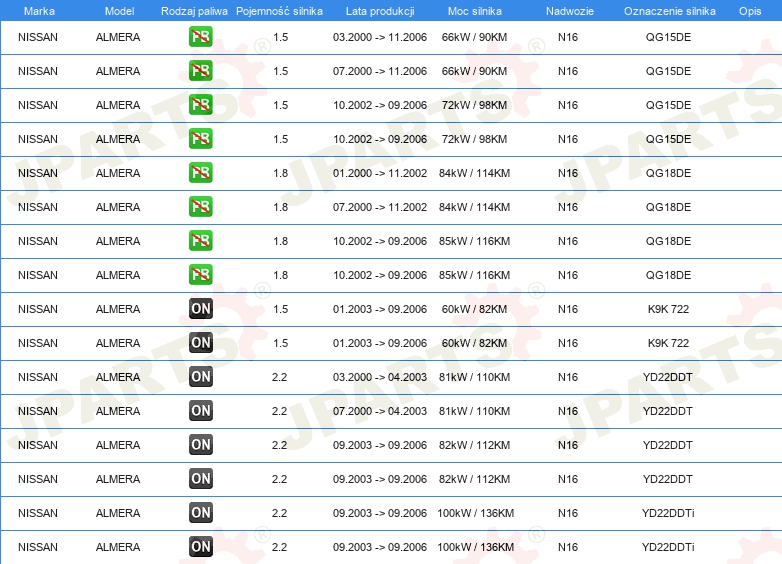Select the date range 03.2000 -> 04.2003
This screenshot has height=564, width=782.
coord(380,377)
